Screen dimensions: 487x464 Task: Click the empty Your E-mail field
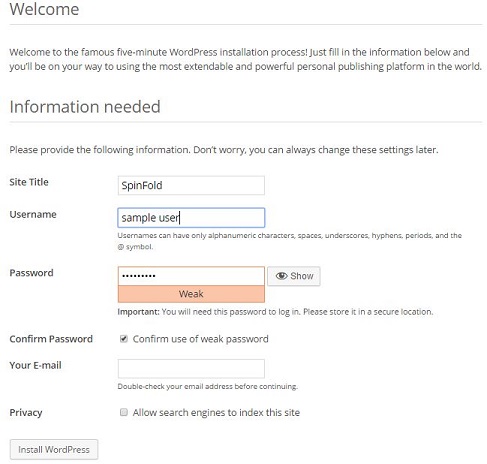[191, 368]
